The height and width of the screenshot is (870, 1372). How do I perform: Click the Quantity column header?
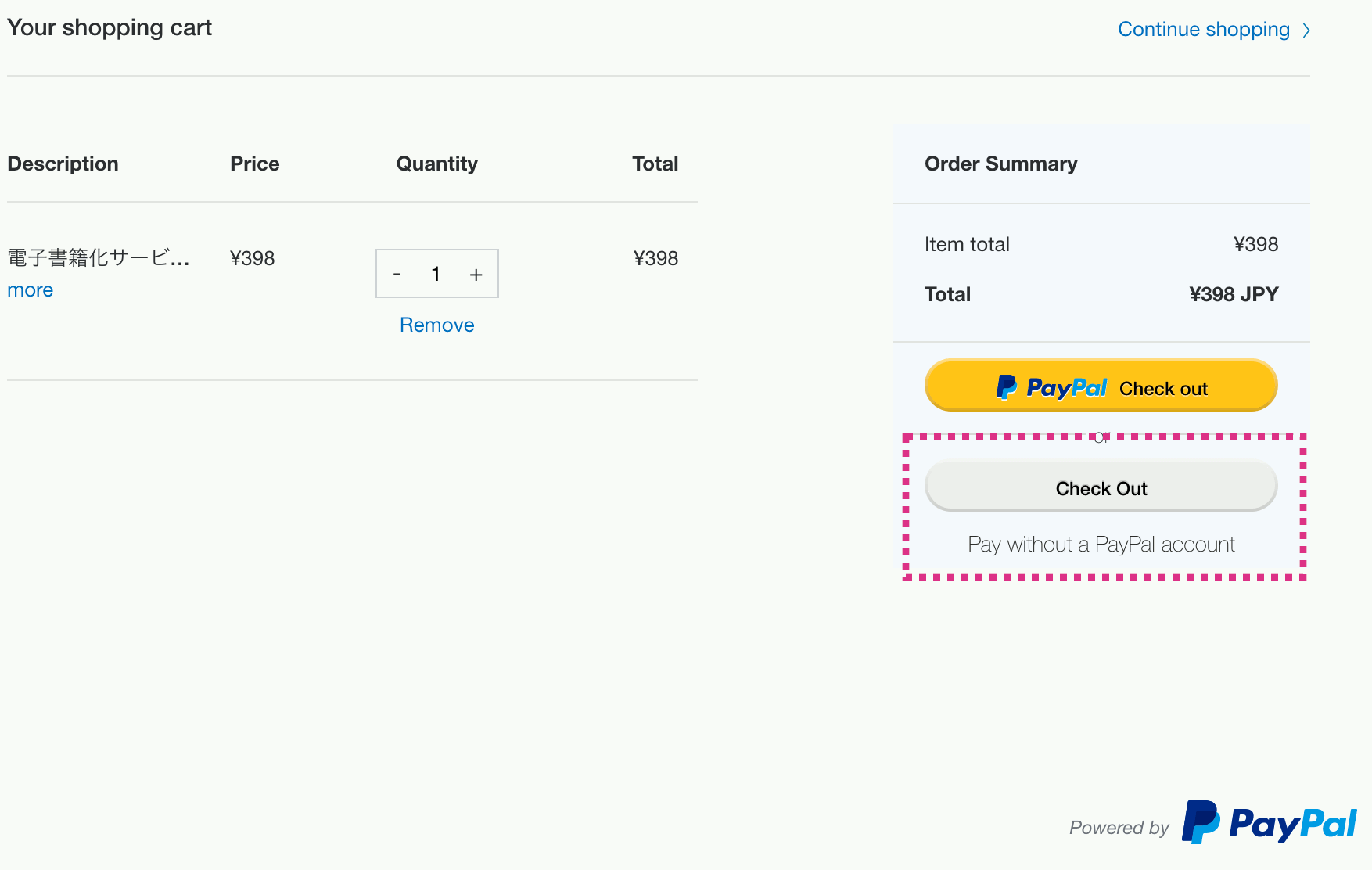click(x=436, y=164)
